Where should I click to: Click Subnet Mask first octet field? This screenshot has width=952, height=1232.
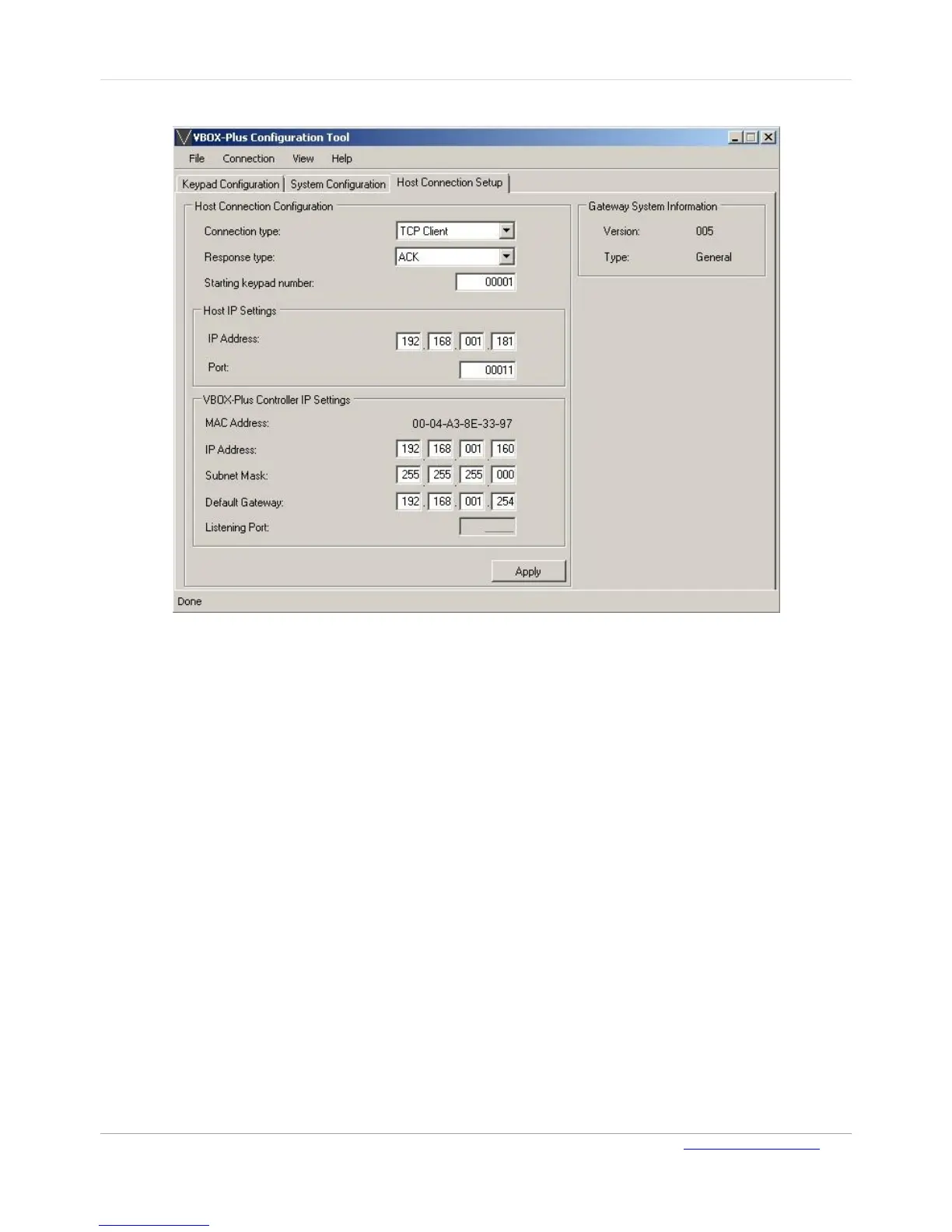[x=409, y=474]
